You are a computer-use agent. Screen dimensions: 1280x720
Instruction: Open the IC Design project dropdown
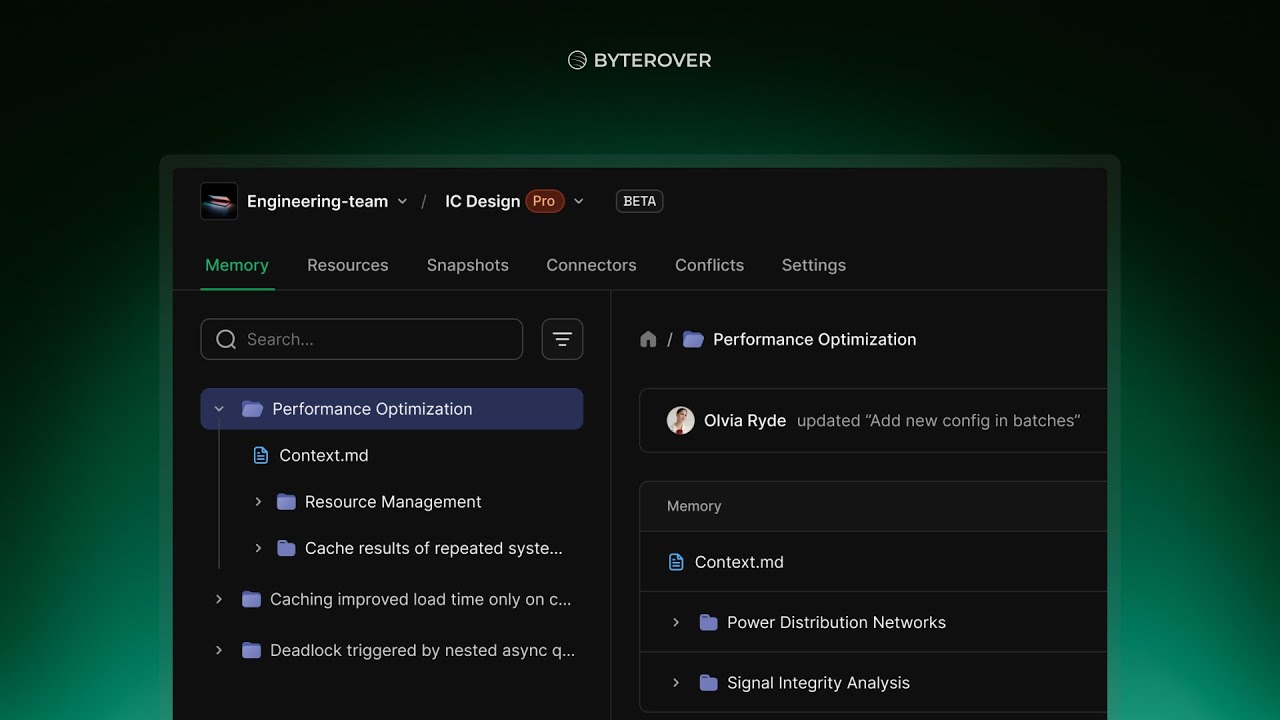(x=578, y=201)
